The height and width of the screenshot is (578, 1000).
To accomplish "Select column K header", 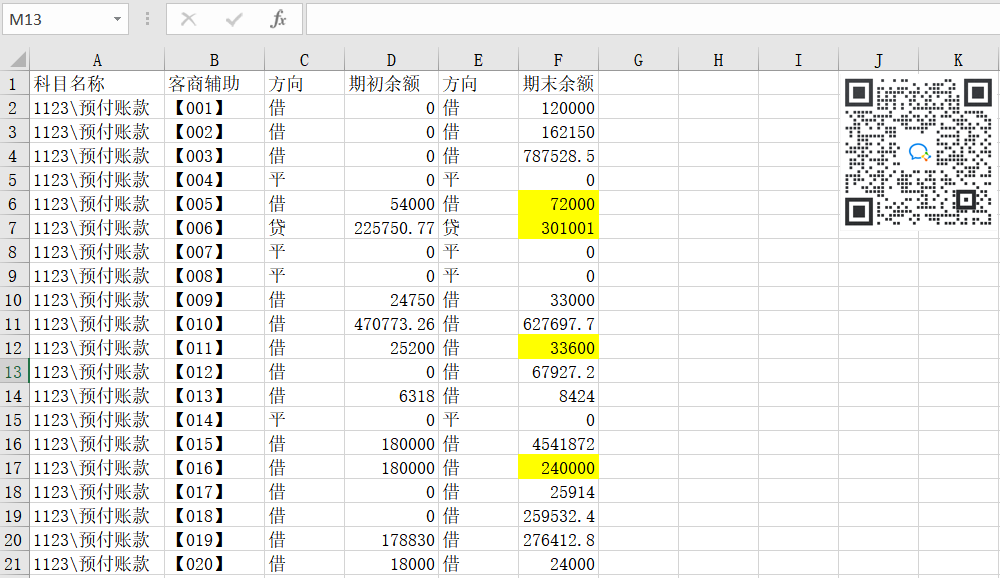I will [959, 60].
